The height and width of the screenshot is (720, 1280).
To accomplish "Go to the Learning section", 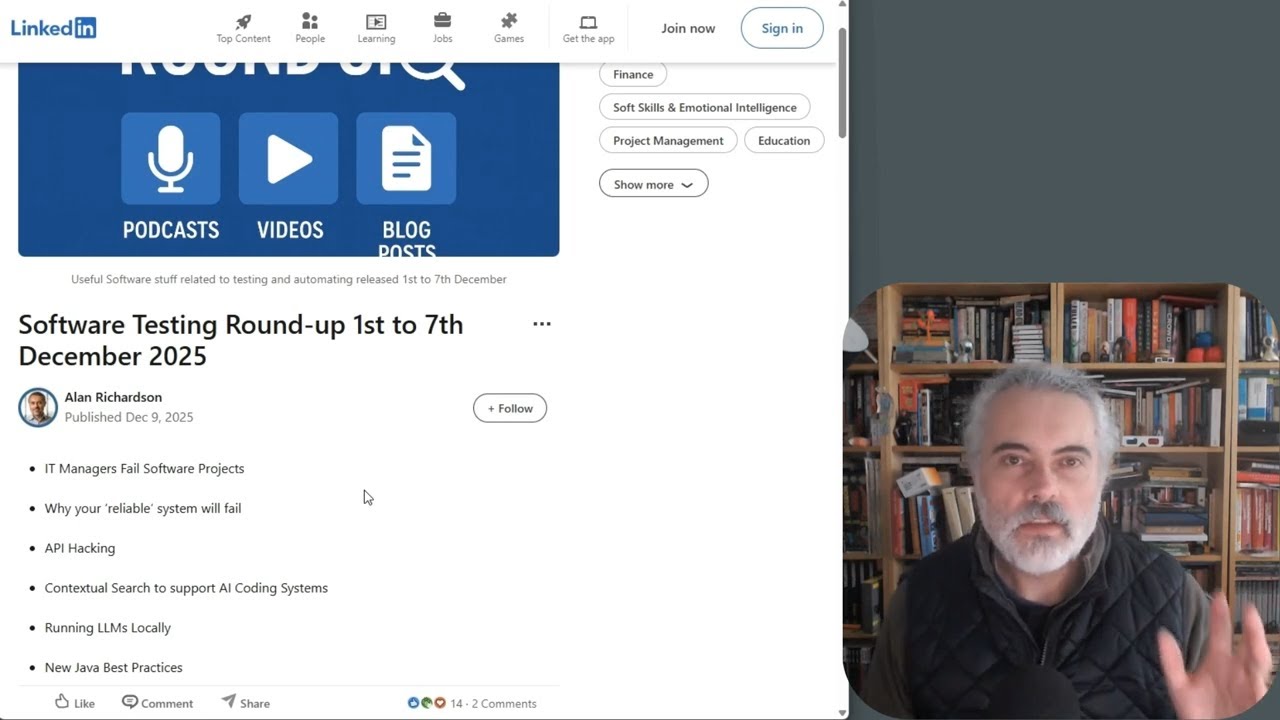I will (376, 28).
